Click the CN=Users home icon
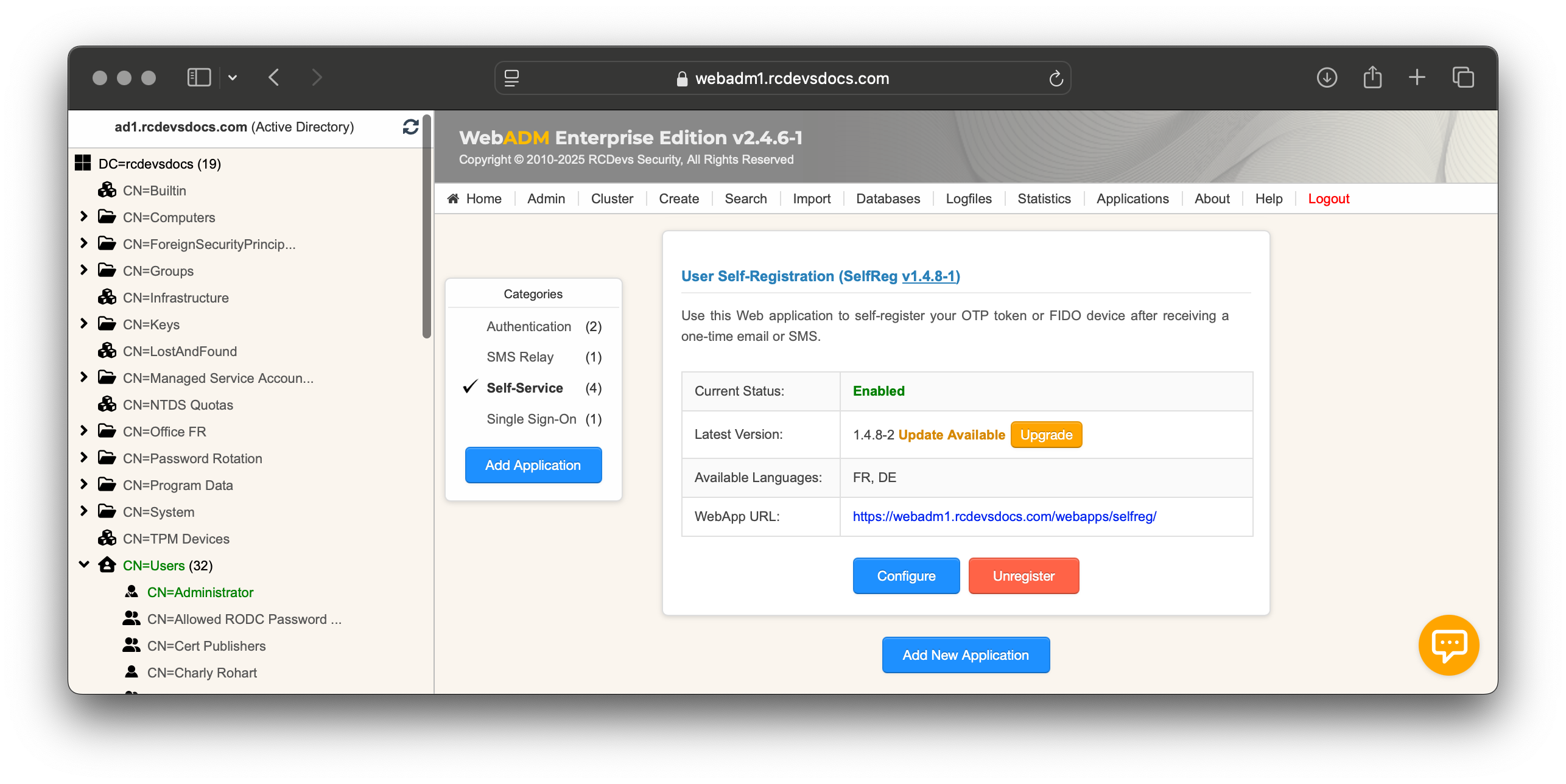This screenshot has width=1566, height=784. (107, 565)
